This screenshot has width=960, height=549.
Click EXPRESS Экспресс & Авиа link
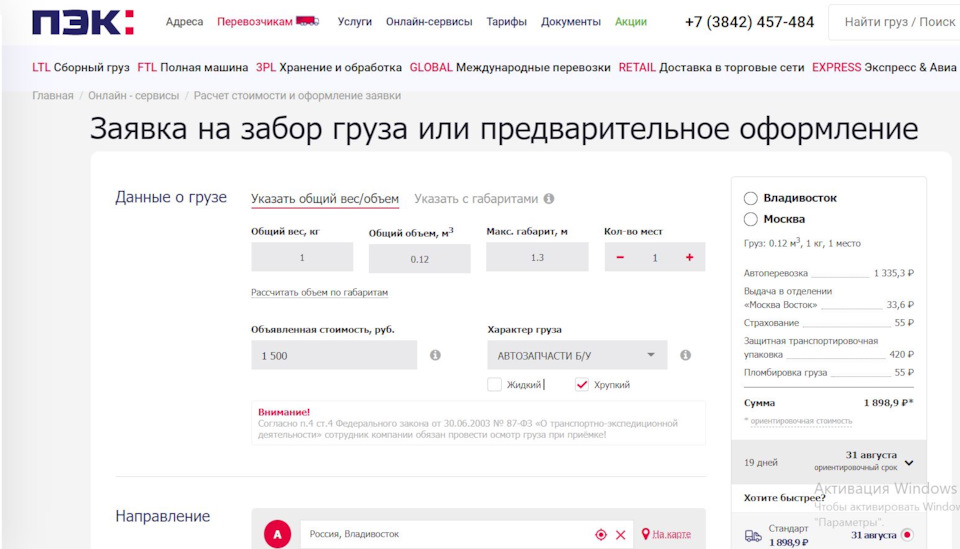click(884, 67)
